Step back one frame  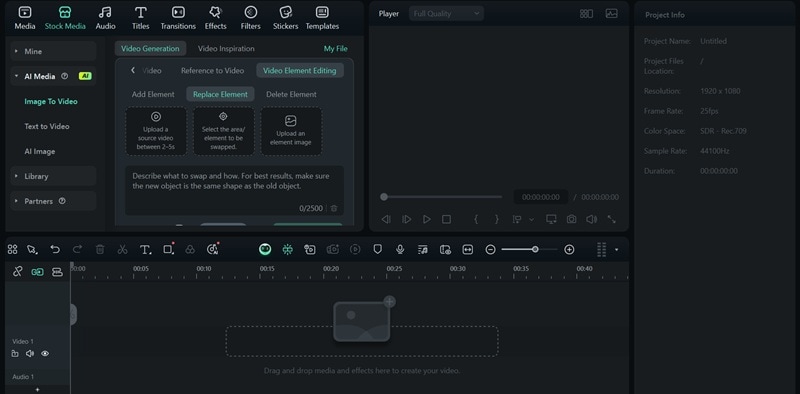click(386, 219)
